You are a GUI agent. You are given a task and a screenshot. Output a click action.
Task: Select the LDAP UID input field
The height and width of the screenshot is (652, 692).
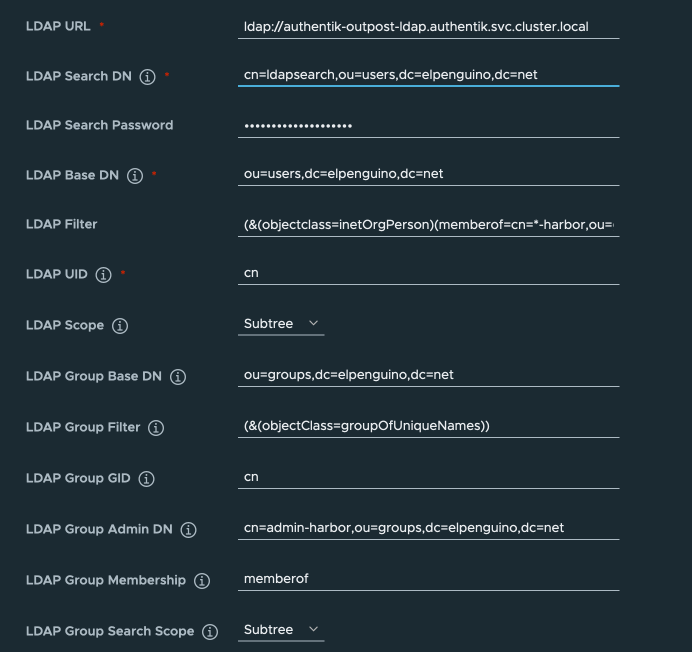coord(428,272)
